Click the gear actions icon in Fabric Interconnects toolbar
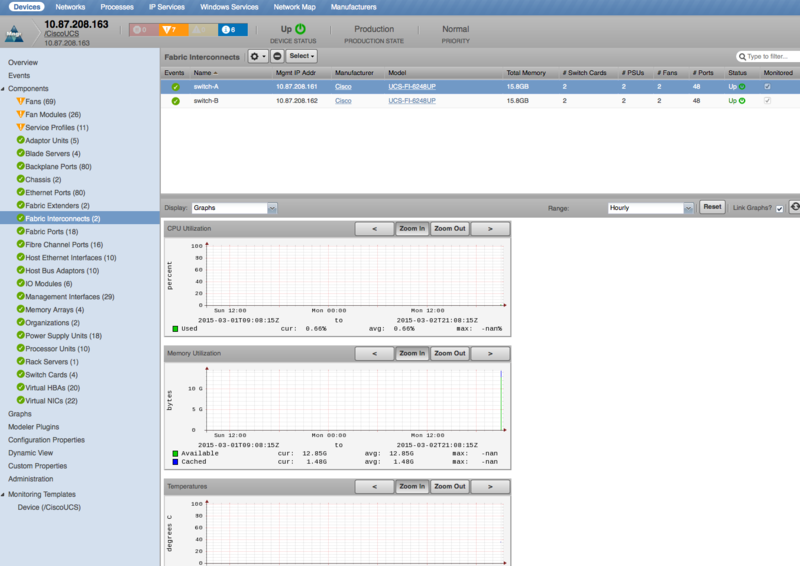The width and height of the screenshot is (800, 566). tap(258, 57)
